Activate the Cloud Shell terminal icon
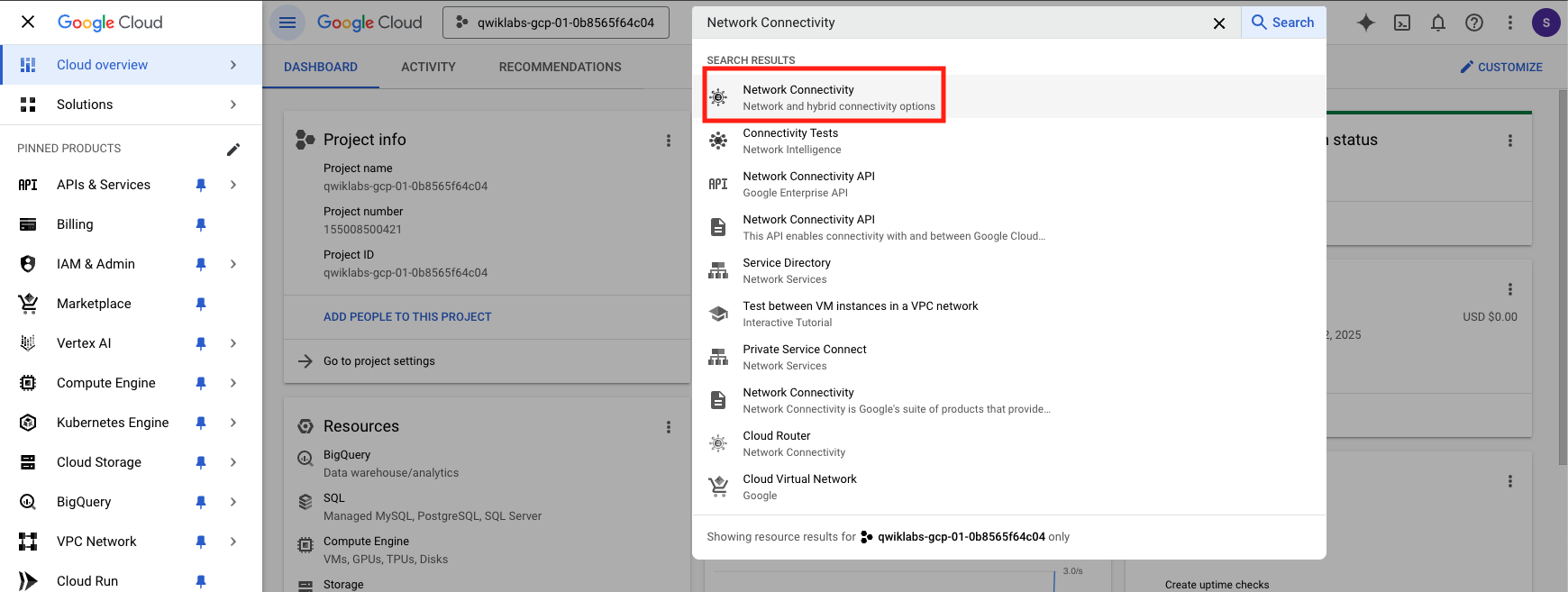 (x=1402, y=23)
